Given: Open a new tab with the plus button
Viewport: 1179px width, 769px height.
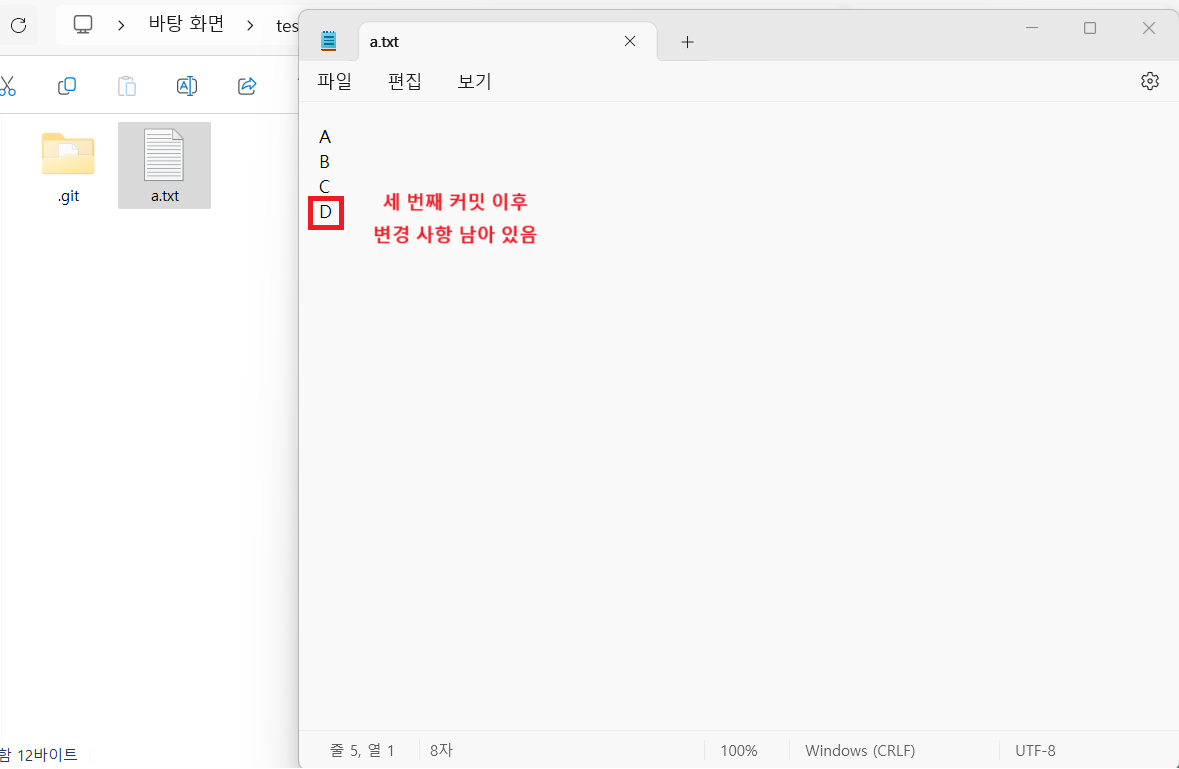Looking at the screenshot, I should tap(687, 42).
